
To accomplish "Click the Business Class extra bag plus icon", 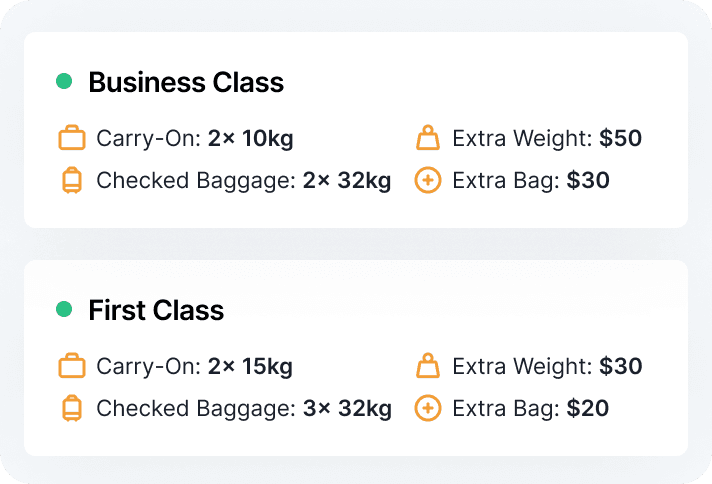I will click(428, 180).
